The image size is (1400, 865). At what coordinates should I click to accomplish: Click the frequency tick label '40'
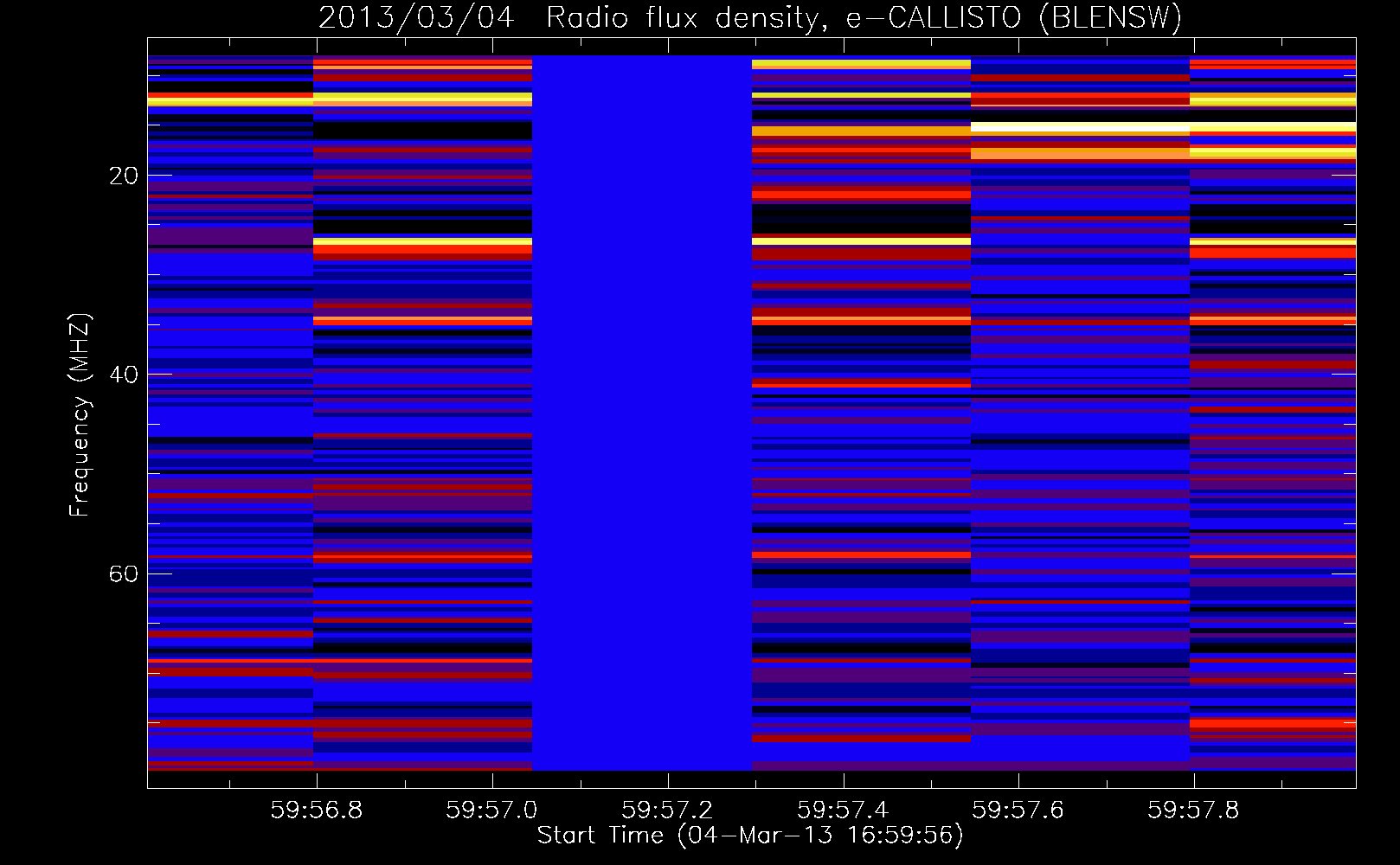[124, 375]
